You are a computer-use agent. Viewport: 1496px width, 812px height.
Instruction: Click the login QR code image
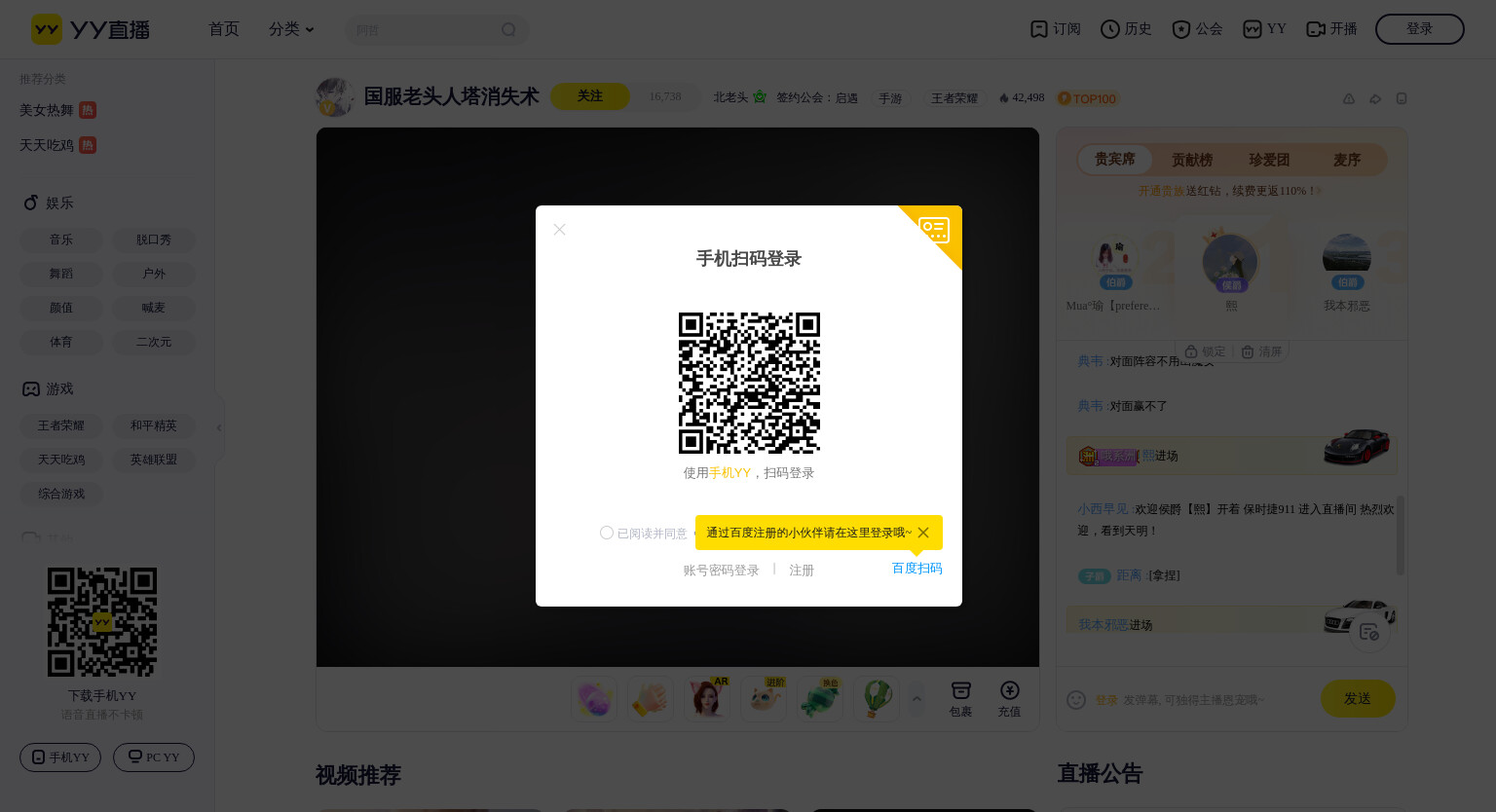click(x=749, y=383)
